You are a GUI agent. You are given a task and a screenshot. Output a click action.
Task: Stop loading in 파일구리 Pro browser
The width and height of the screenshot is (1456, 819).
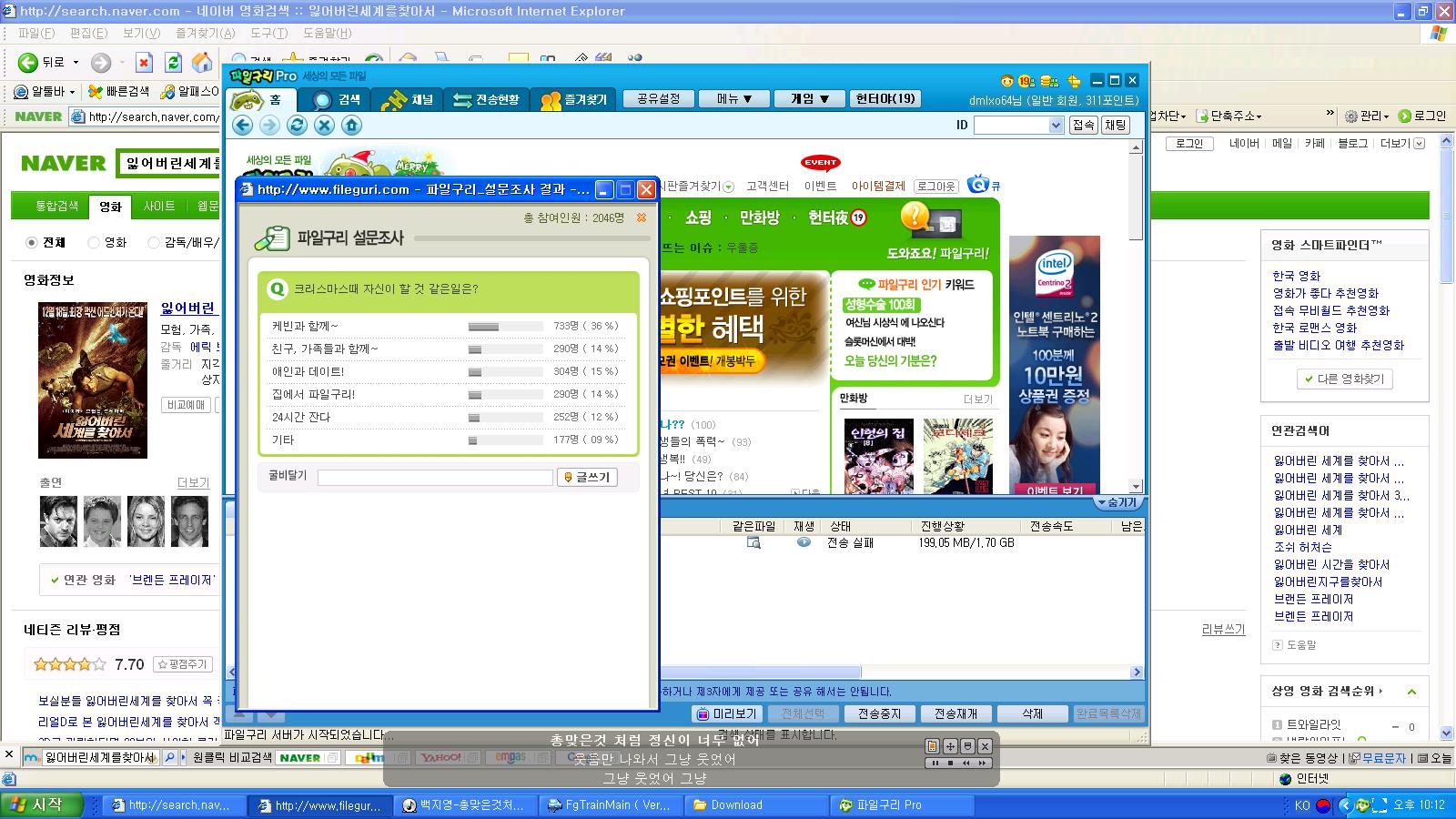pyautogui.click(x=324, y=126)
